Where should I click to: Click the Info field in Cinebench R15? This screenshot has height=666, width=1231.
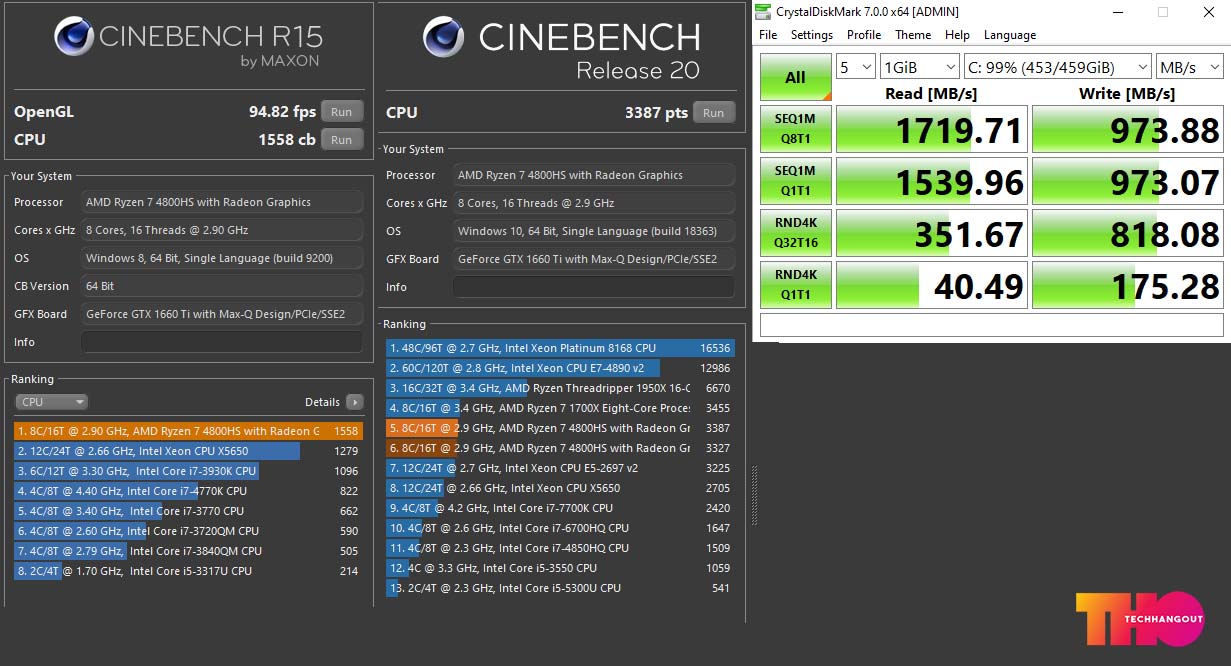point(222,342)
